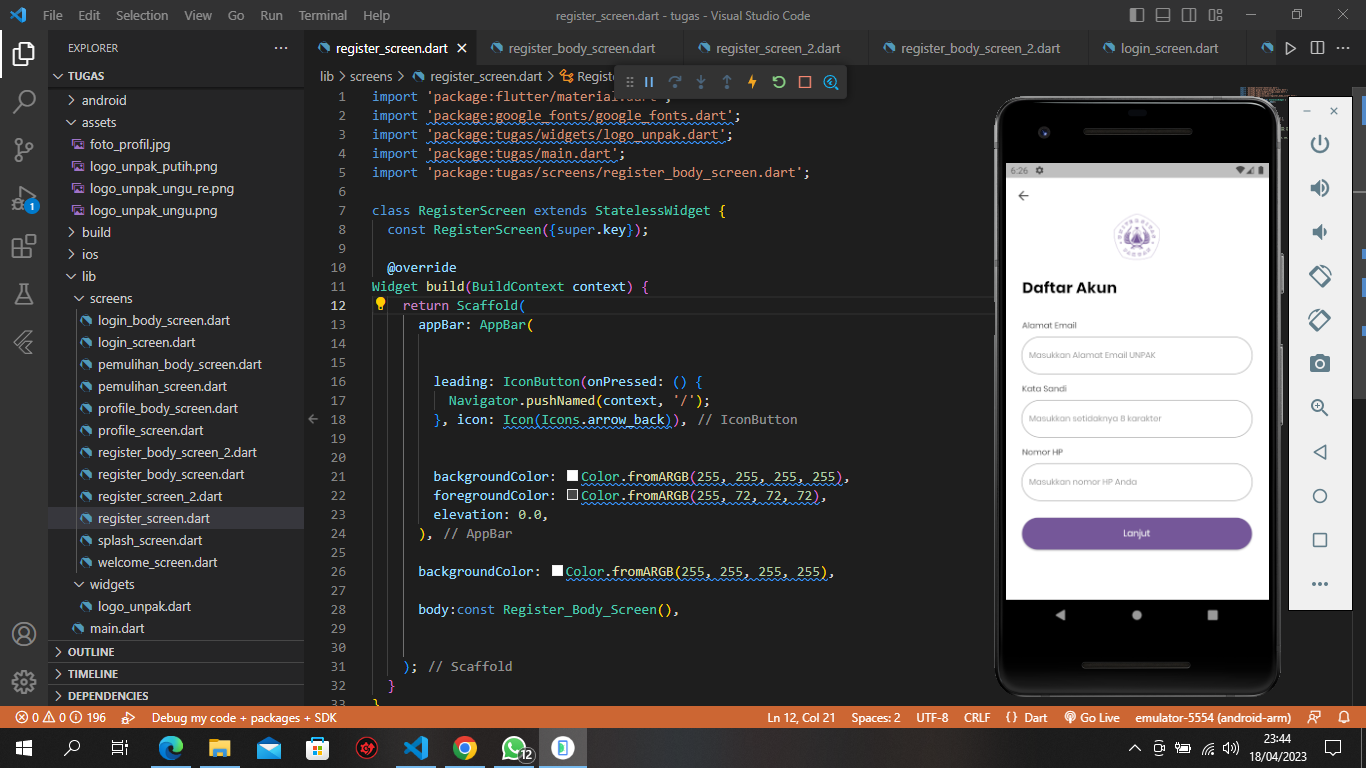The width and height of the screenshot is (1366, 768).
Task: Restart the debug session
Action: pos(779,82)
